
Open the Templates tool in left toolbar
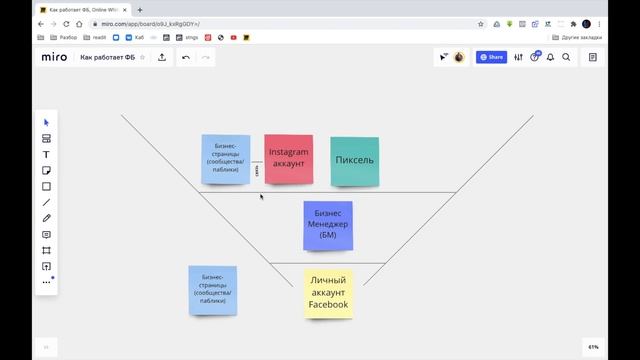(46, 138)
